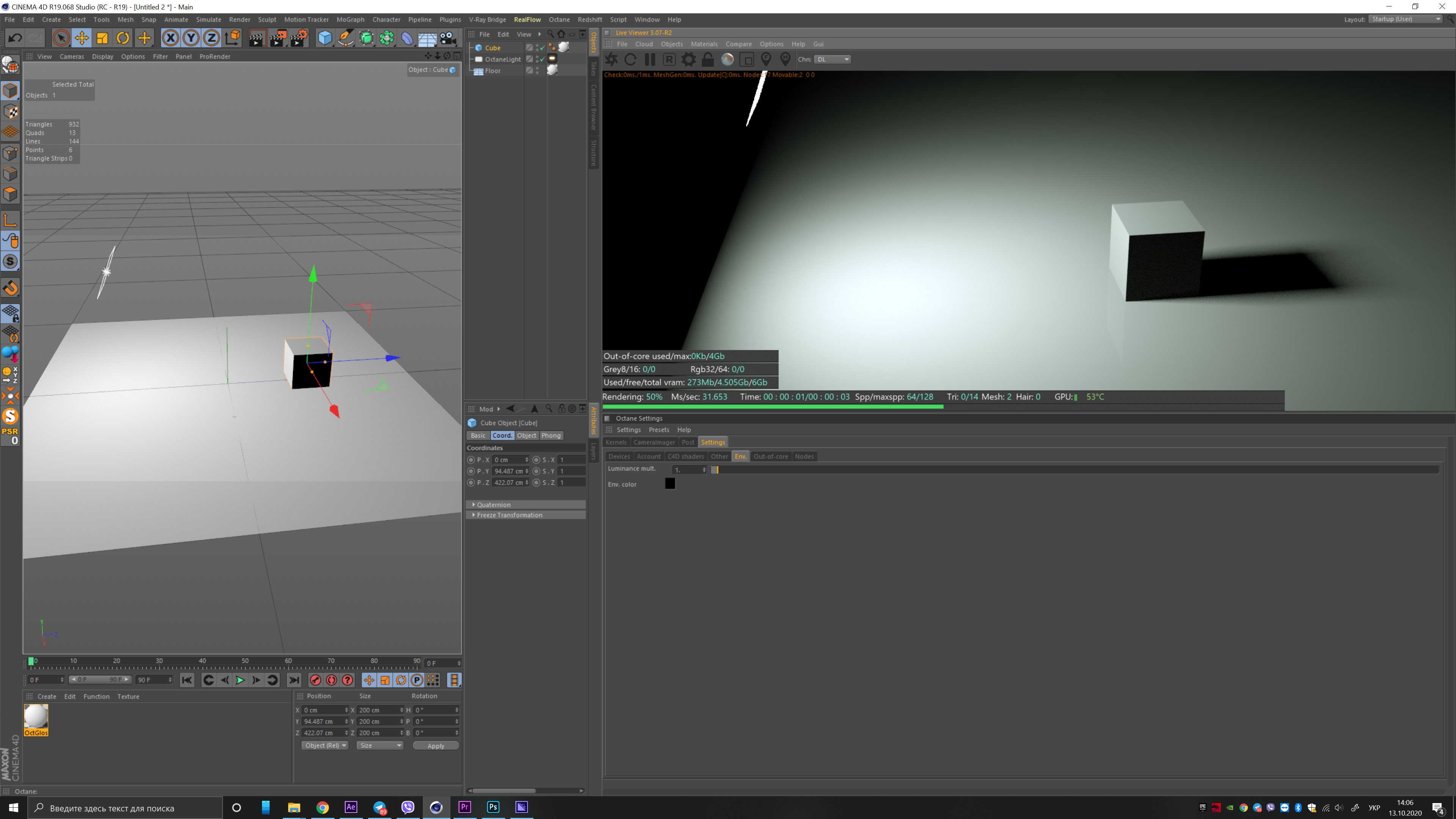Select the Spline Pen tool
The height and width of the screenshot is (819, 1456).
pos(345,38)
